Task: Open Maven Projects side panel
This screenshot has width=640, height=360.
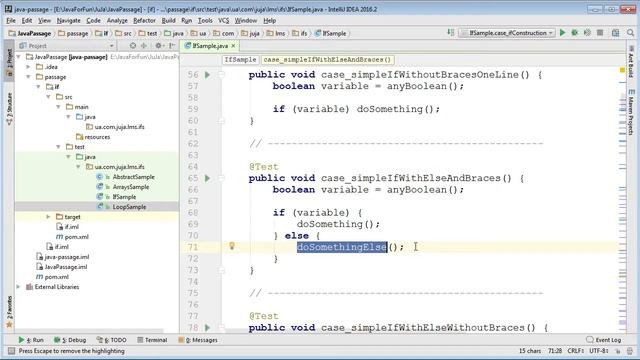Action: [631, 112]
